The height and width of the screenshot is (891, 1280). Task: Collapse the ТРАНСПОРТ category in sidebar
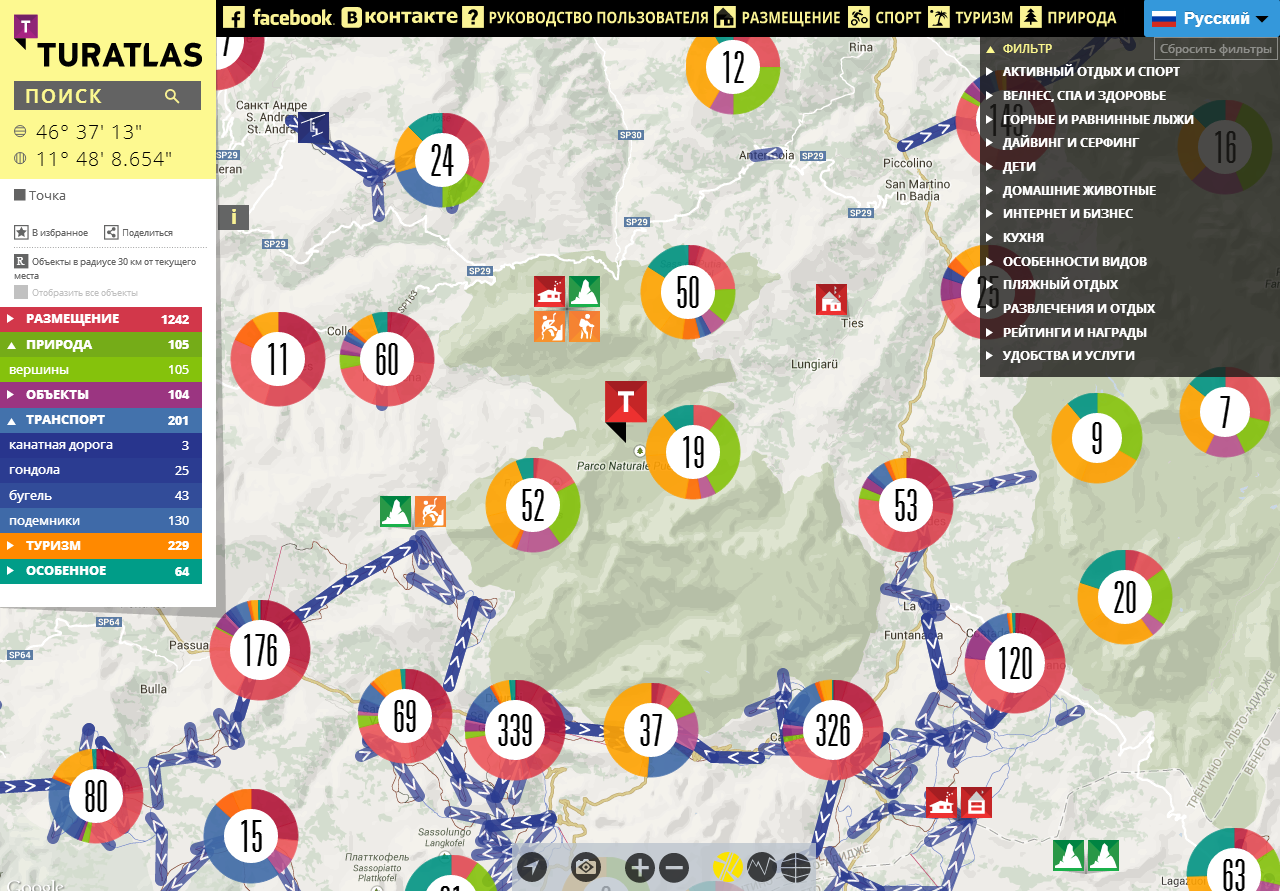click(x=101, y=420)
